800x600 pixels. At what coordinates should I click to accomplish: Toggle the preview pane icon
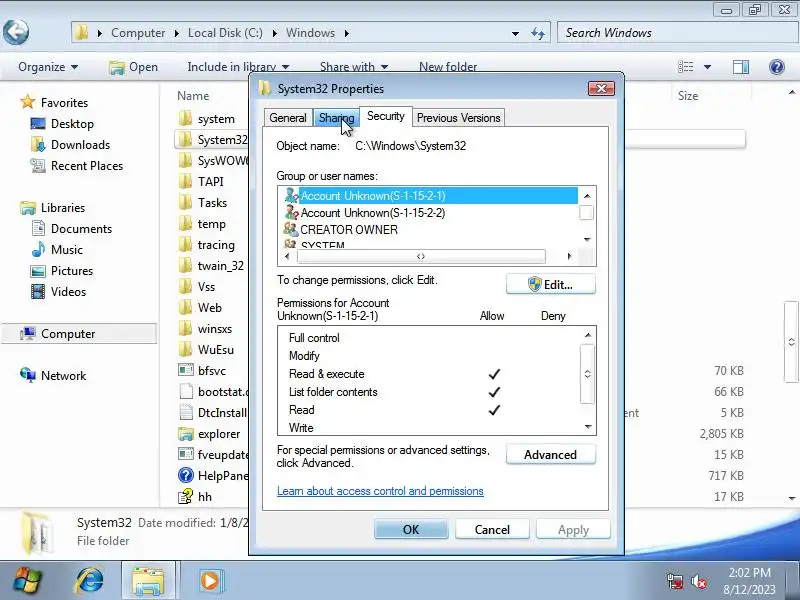(741, 67)
